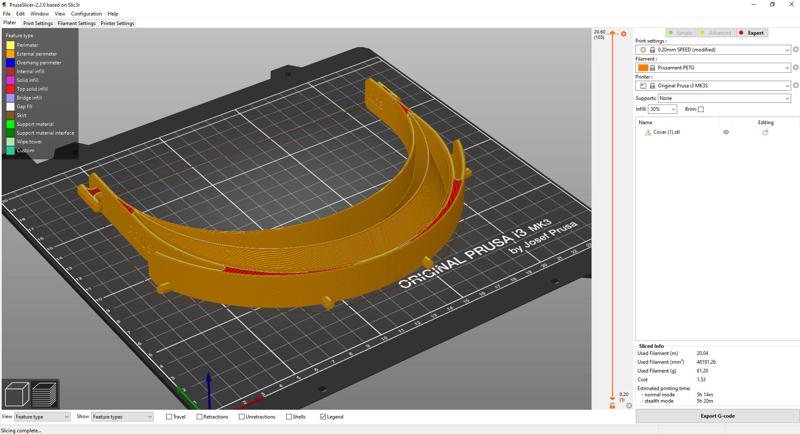800x434 pixels.
Task: Enable the Shells checkbox
Action: tap(289, 417)
